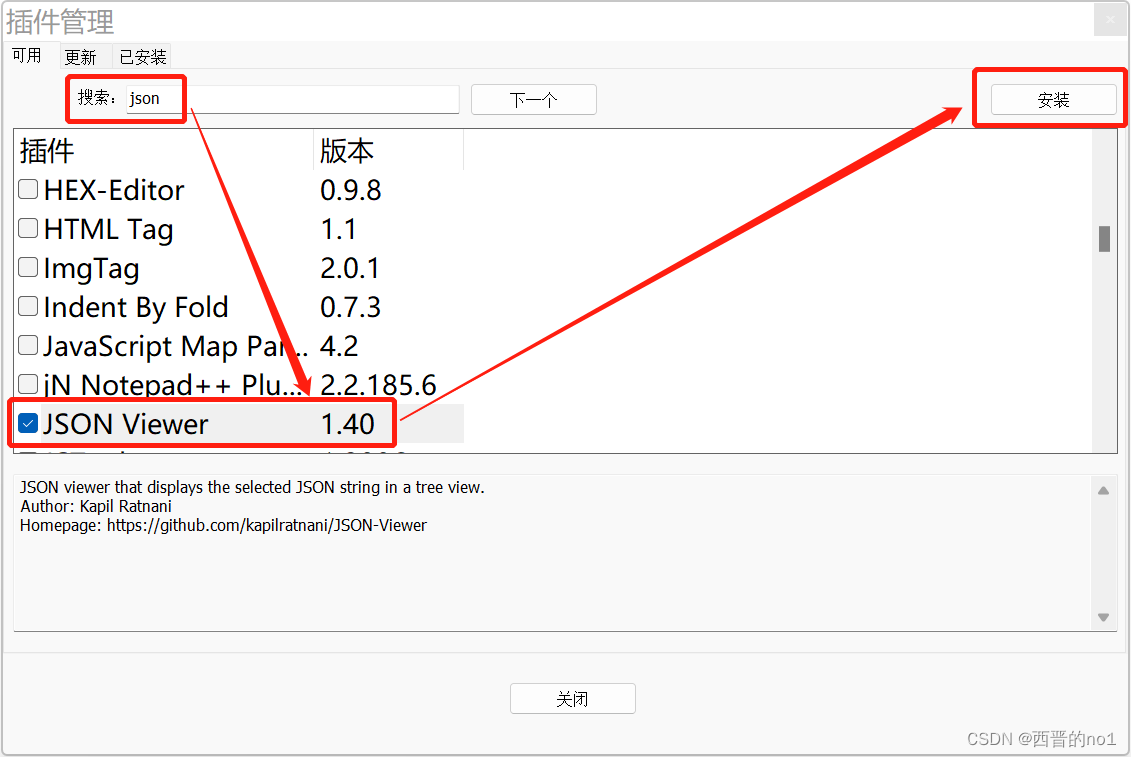Select the HTML Tag plugin name
The image size is (1131, 757).
108,229
